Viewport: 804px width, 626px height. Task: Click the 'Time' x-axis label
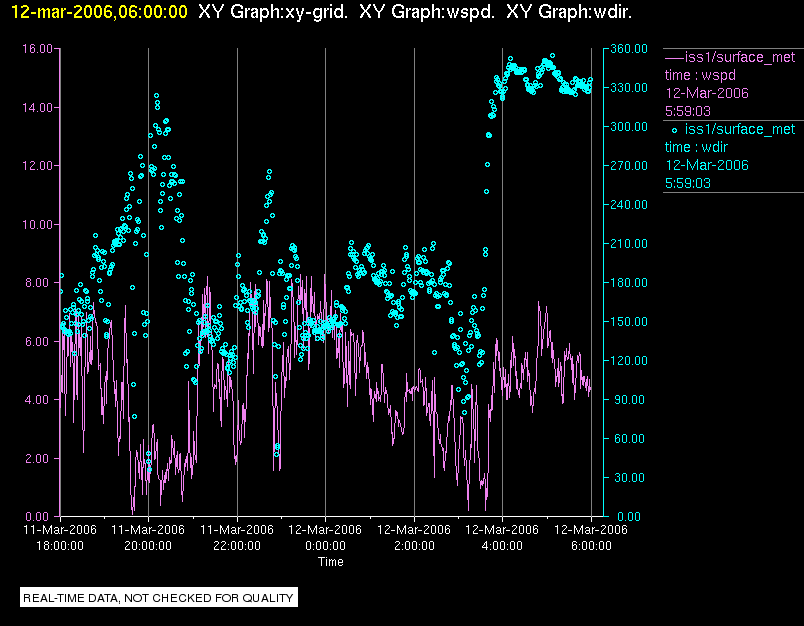coord(330,562)
